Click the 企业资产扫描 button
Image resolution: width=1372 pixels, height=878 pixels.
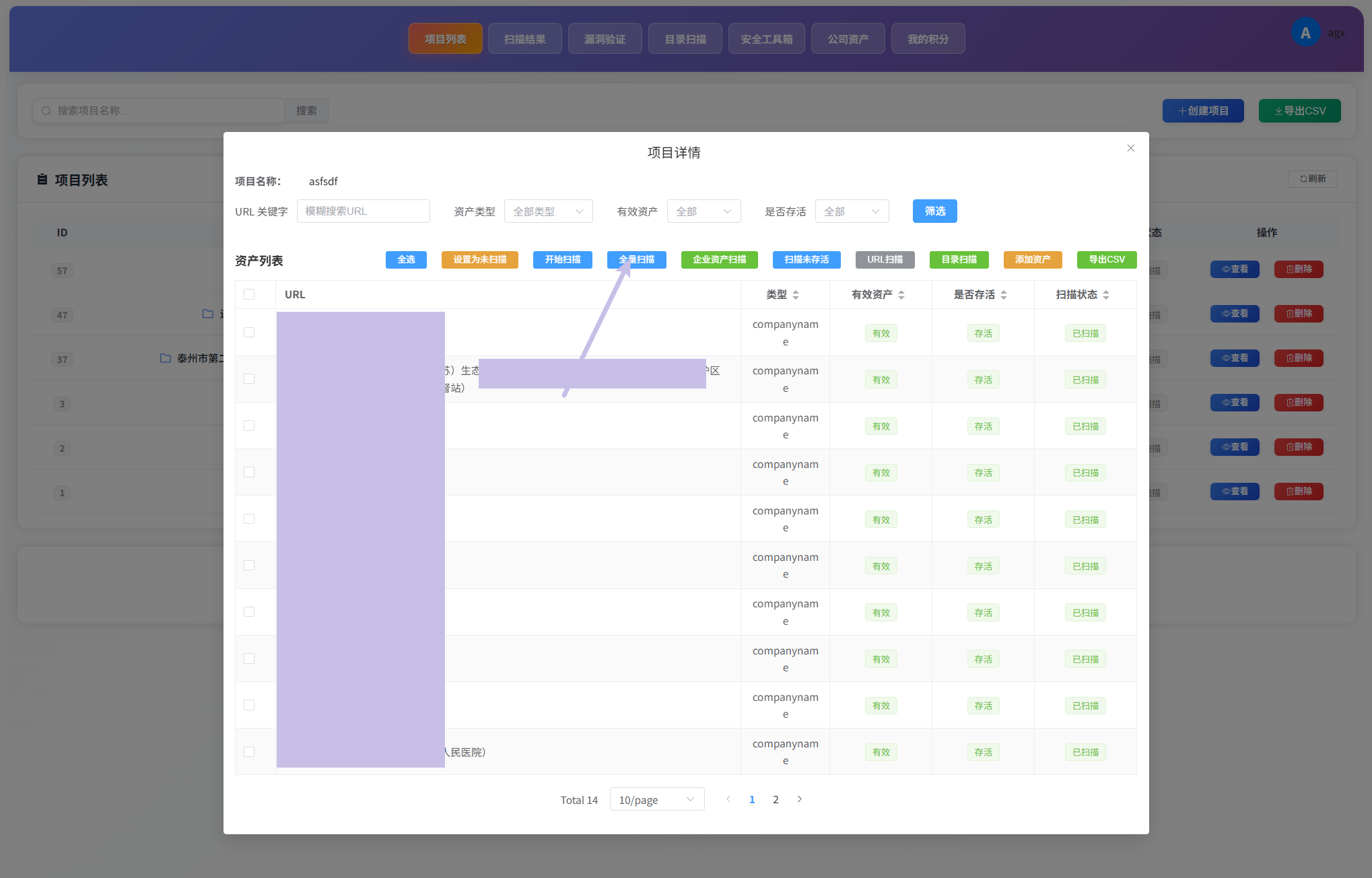(720, 260)
